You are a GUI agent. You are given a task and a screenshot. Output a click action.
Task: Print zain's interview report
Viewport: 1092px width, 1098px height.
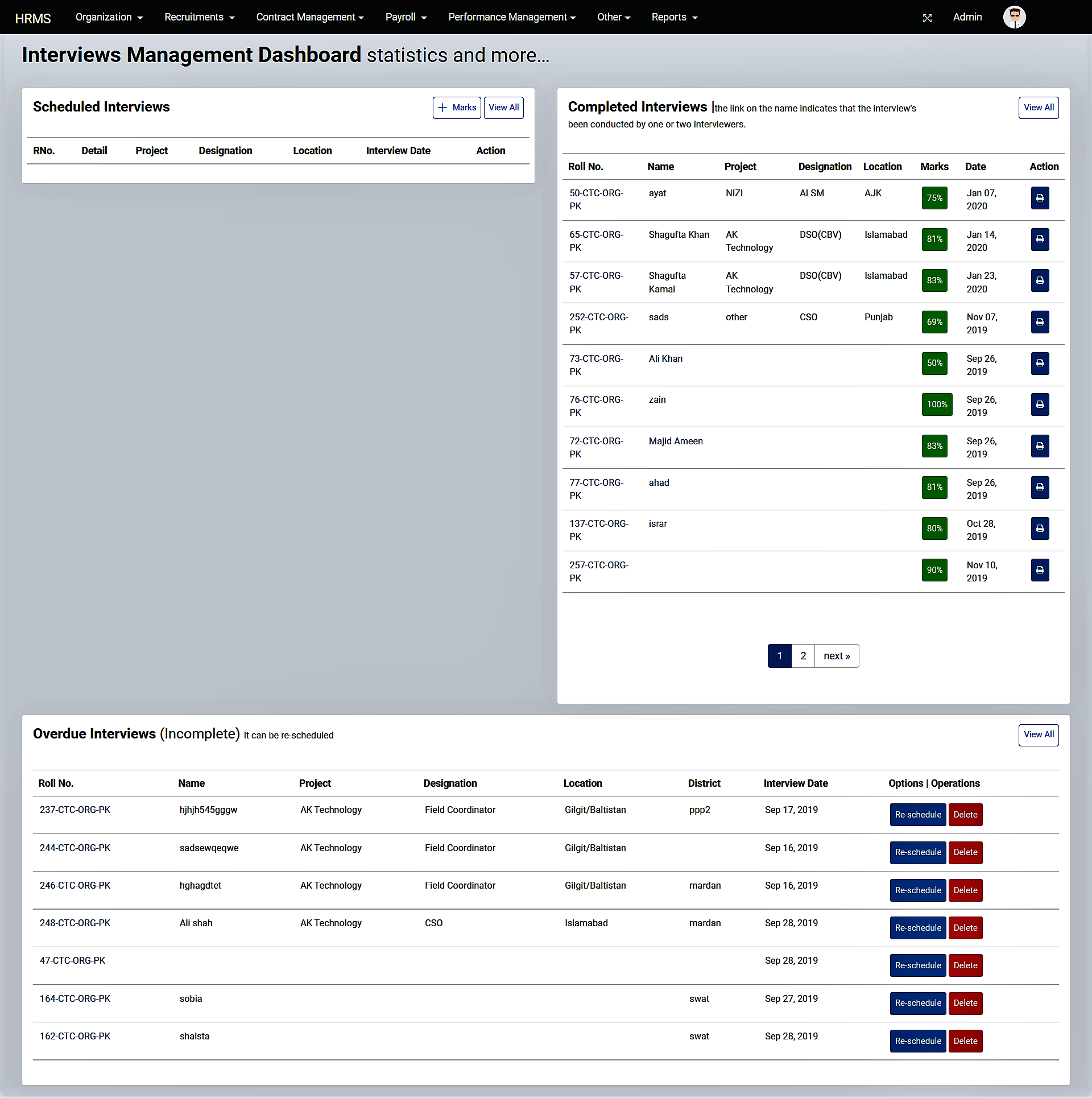click(1039, 404)
